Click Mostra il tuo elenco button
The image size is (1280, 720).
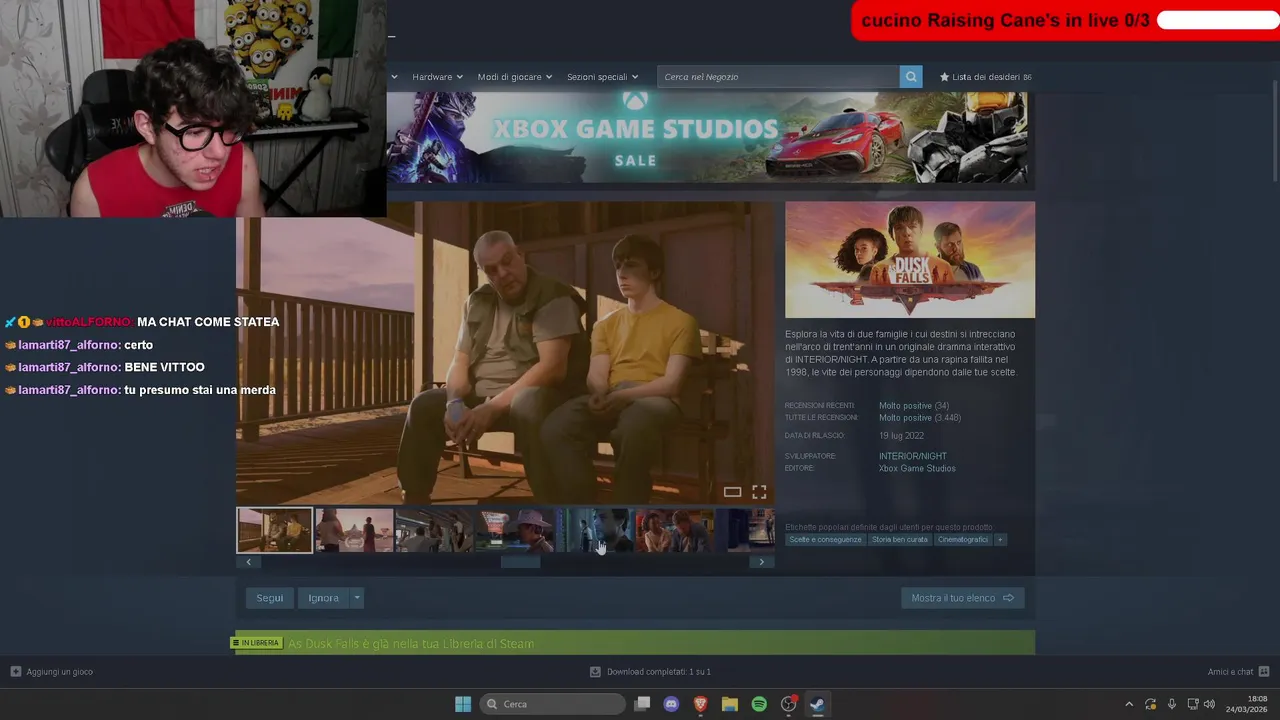tap(962, 598)
